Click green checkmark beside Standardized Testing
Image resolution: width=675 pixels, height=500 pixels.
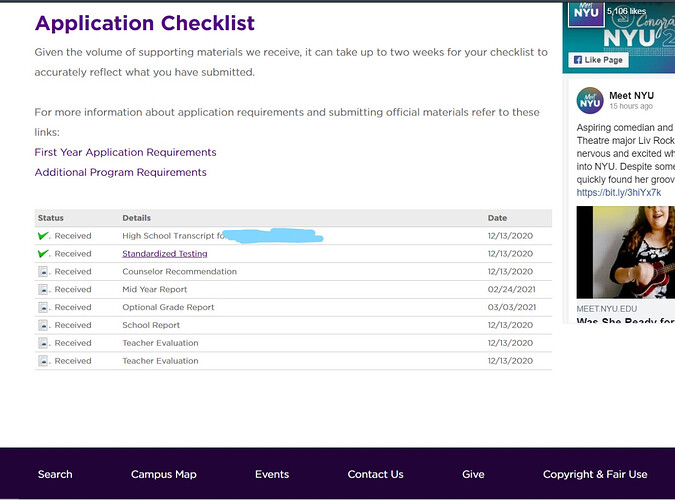[43, 254]
